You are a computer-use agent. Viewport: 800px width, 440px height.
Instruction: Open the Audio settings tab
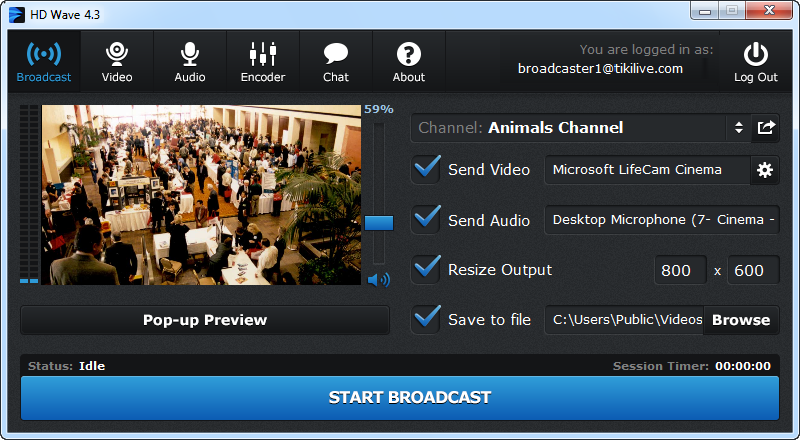point(190,61)
